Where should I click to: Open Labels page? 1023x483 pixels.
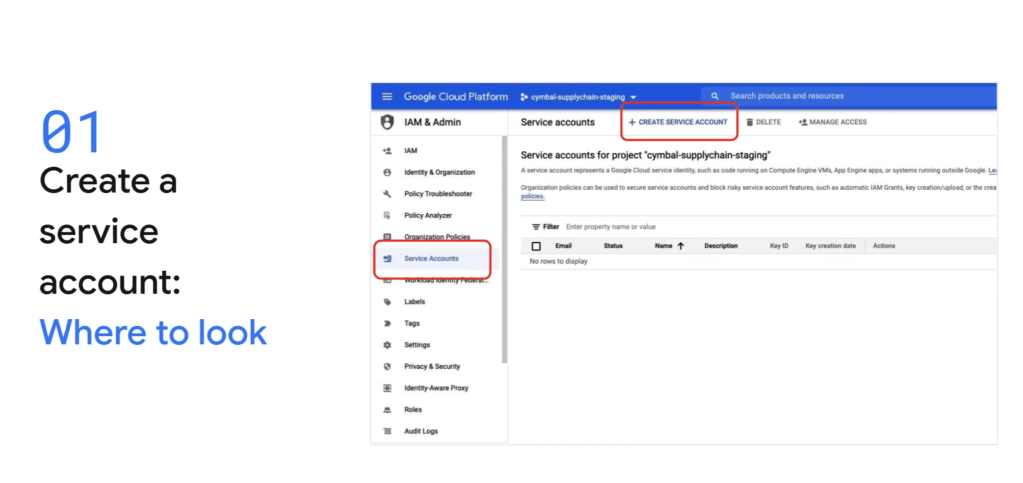[414, 302]
